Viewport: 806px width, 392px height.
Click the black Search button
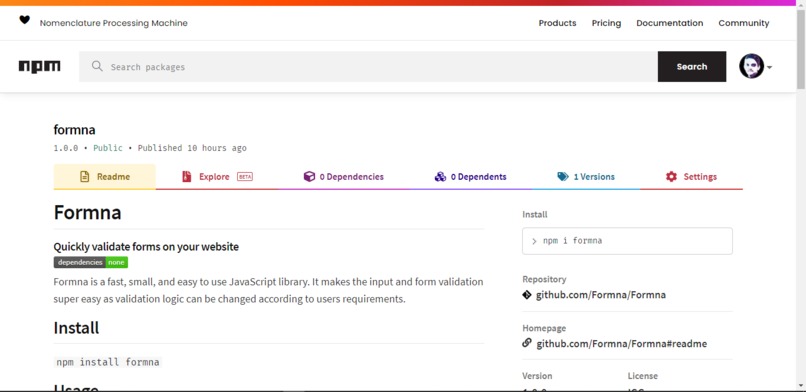(x=692, y=66)
